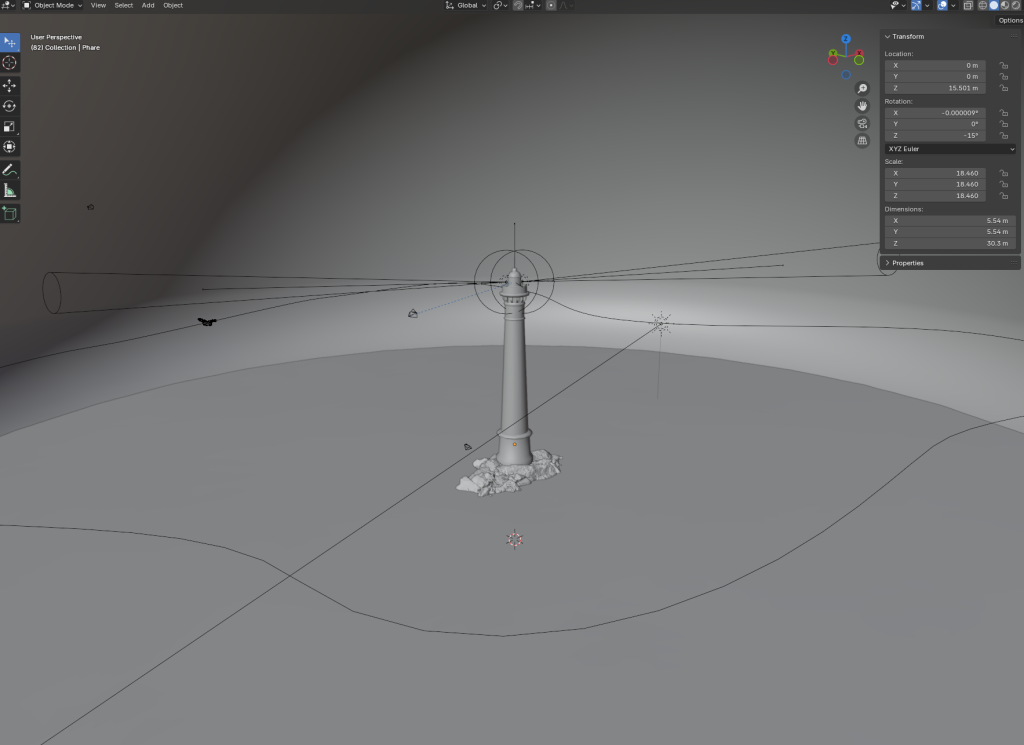
Task: Expand the Properties panel section
Action: pyautogui.click(x=907, y=263)
